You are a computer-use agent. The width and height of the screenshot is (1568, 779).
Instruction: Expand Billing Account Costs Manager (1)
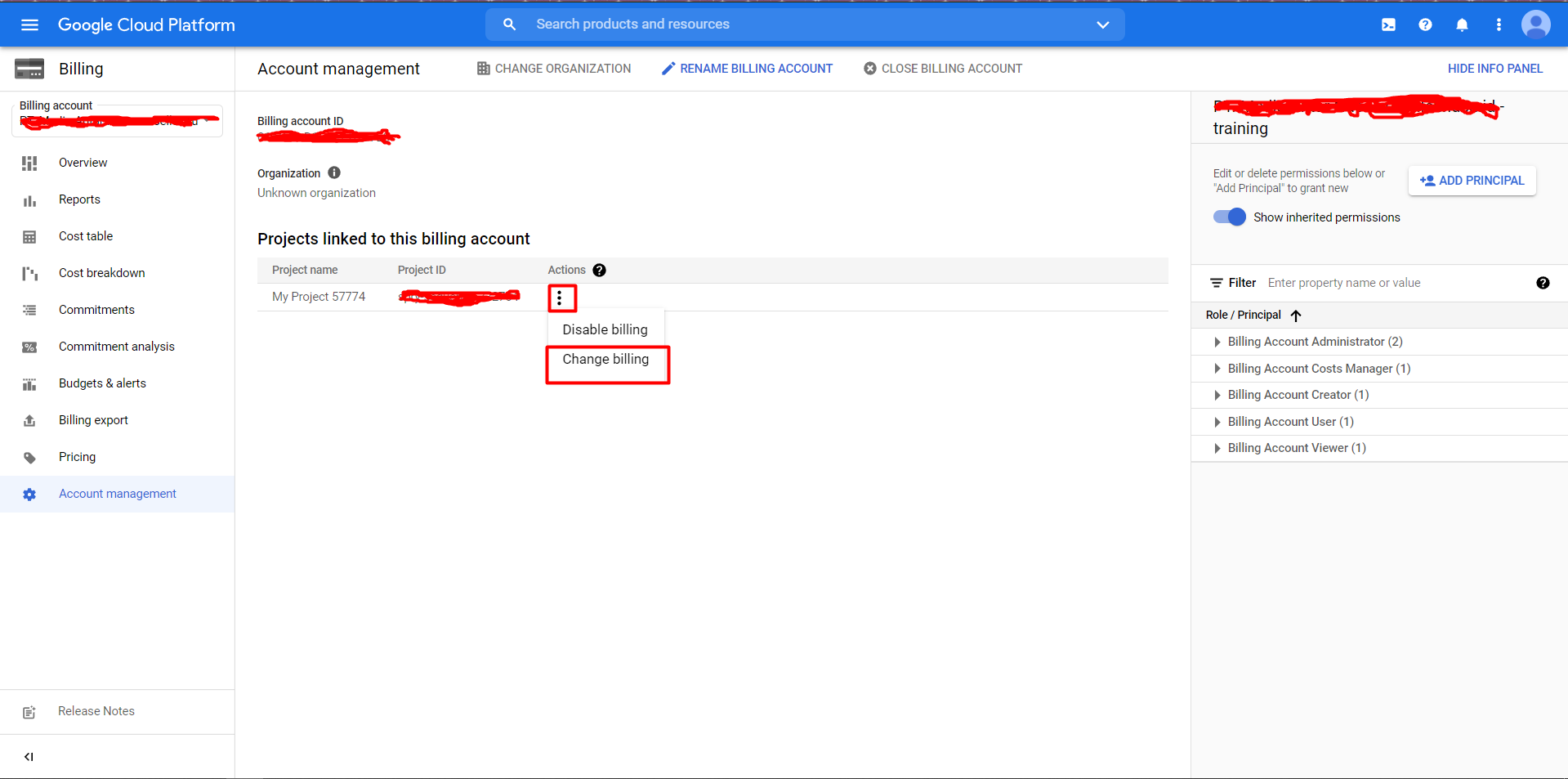1217,369
